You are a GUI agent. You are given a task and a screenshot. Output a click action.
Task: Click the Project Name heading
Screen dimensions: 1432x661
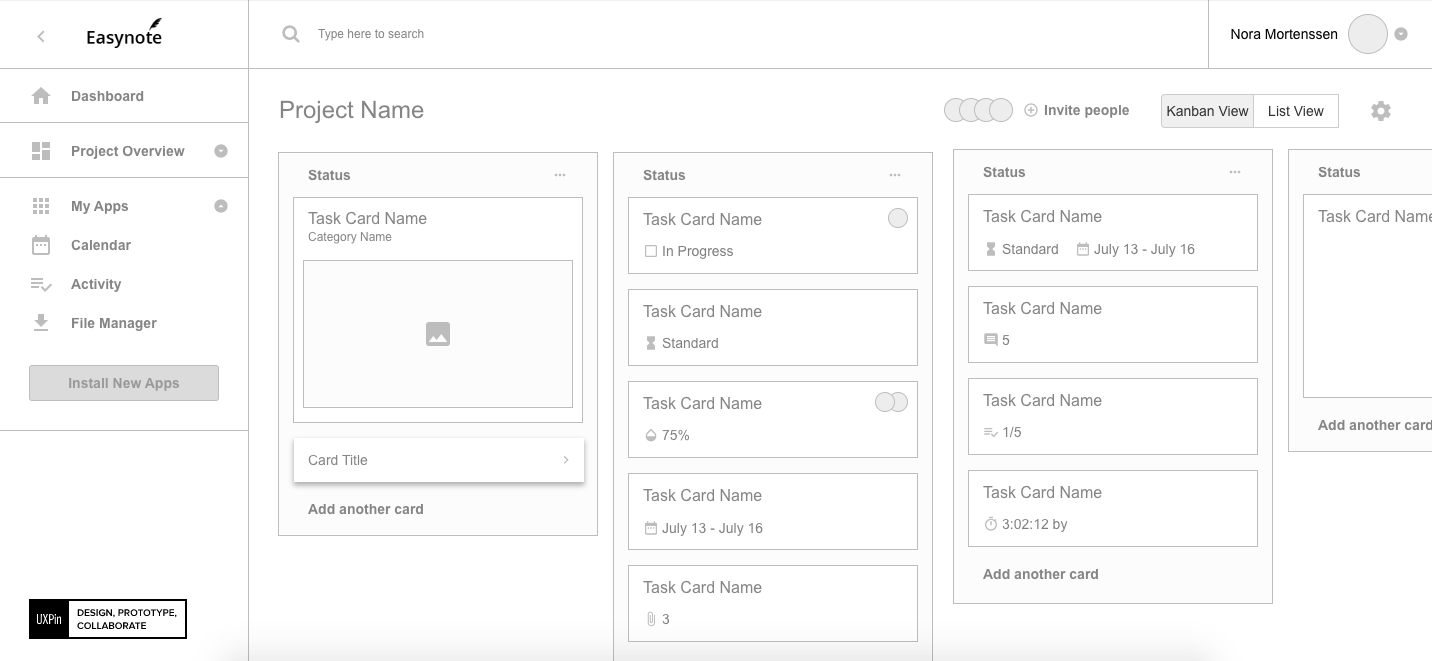tap(351, 110)
